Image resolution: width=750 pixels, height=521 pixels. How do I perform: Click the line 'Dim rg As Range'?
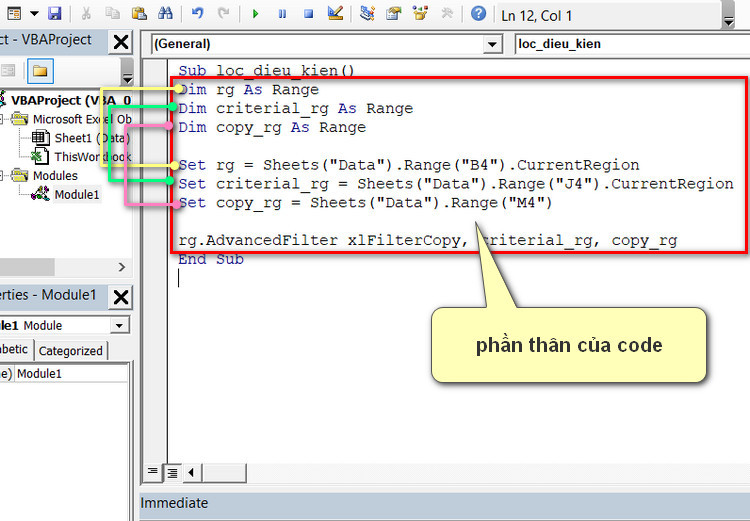[x=249, y=89]
